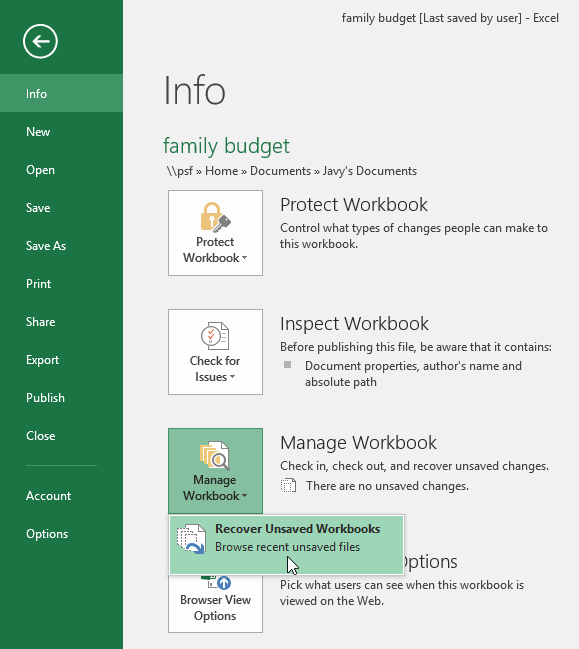Open the Account page
This screenshot has height=649, width=579.
[x=61, y=496]
